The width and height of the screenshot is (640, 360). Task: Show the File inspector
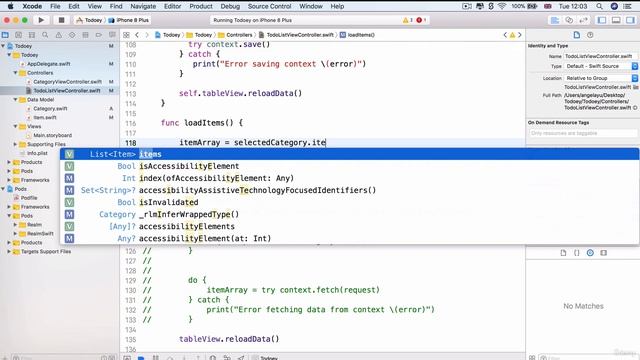pyautogui.click(x=577, y=35)
